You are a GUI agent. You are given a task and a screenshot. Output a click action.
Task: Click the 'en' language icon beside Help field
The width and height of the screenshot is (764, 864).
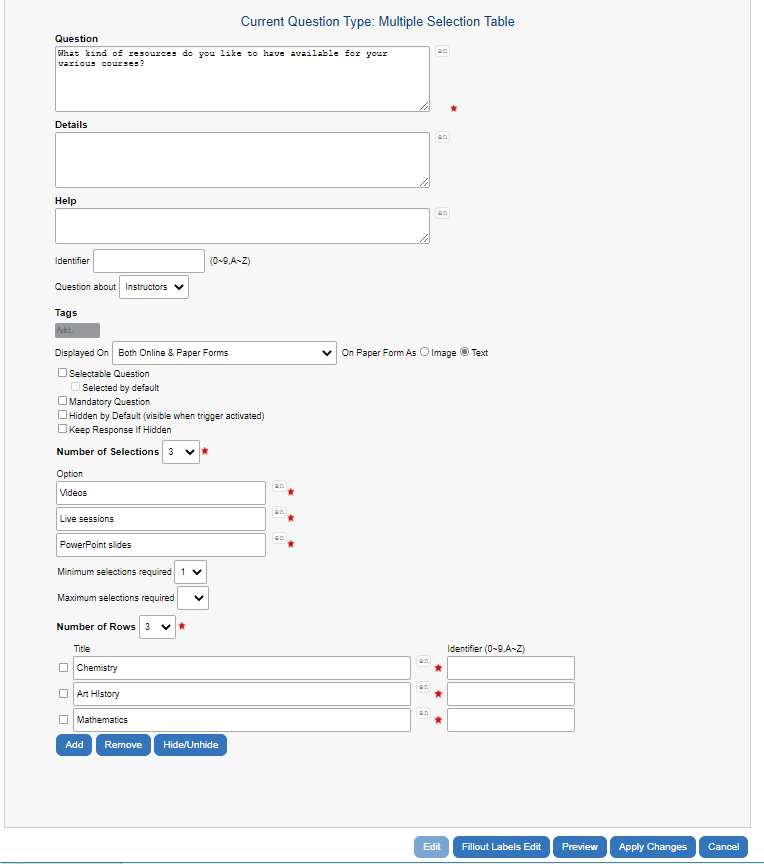coord(442,213)
